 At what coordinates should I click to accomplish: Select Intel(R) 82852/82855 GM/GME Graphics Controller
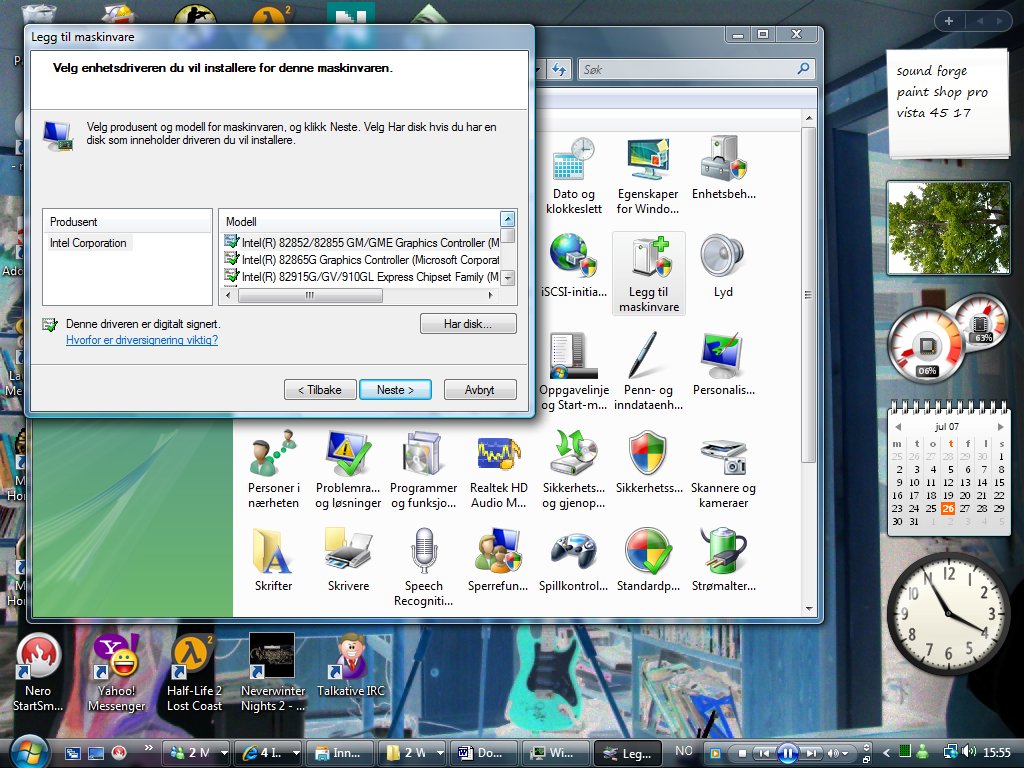361,242
